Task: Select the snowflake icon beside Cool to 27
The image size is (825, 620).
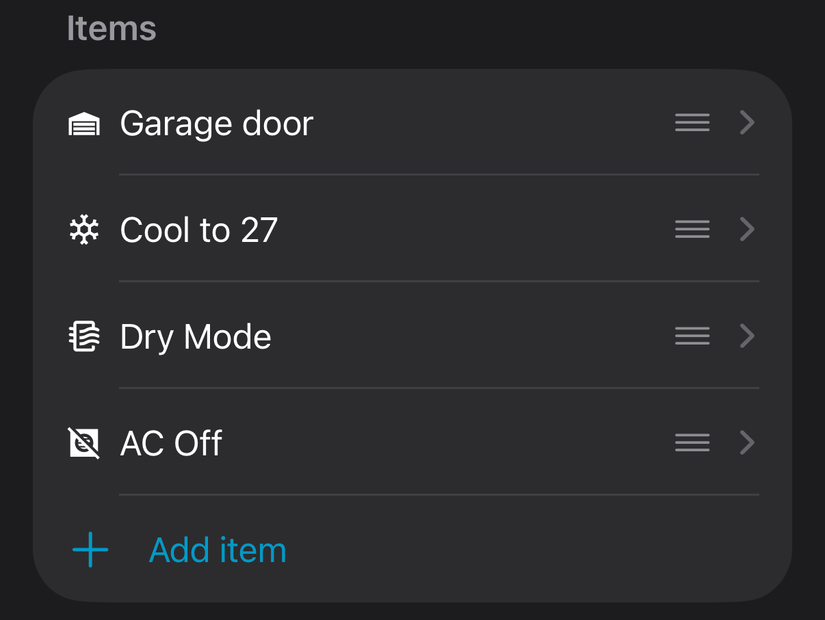Action: pos(84,229)
